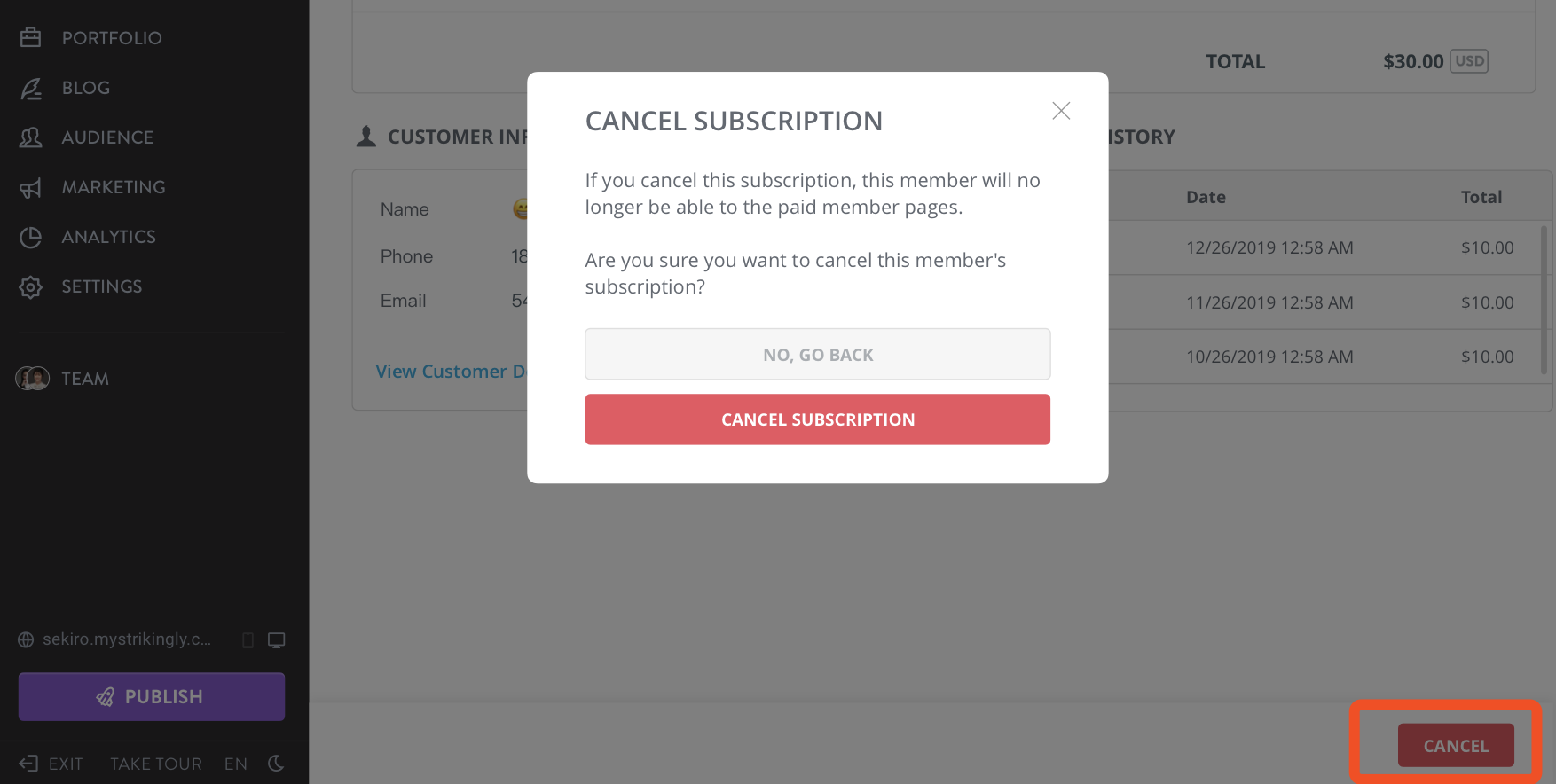Click the Team avatar icon
Image resolution: width=1556 pixels, height=784 pixels.
tap(33, 379)
